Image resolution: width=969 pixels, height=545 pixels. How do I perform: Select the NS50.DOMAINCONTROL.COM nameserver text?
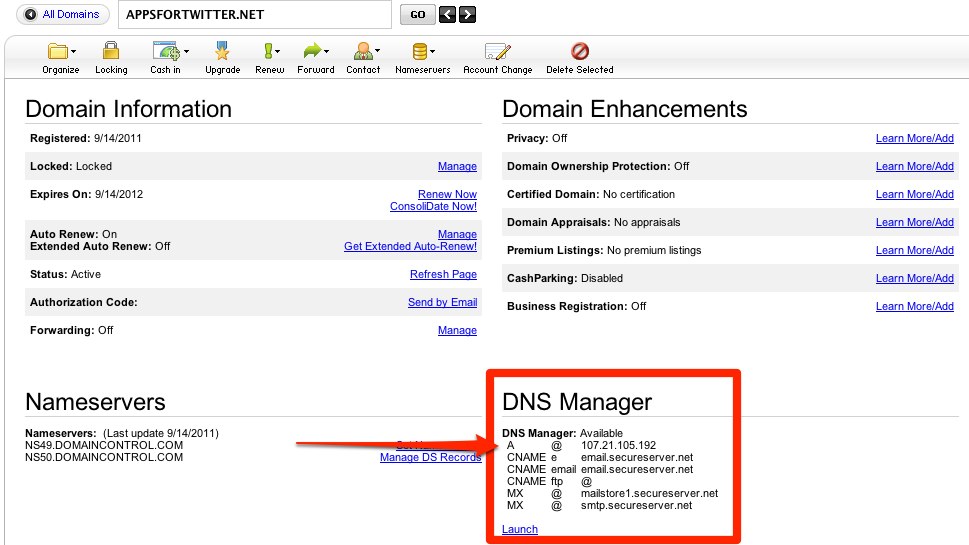(x=104, y=457)
